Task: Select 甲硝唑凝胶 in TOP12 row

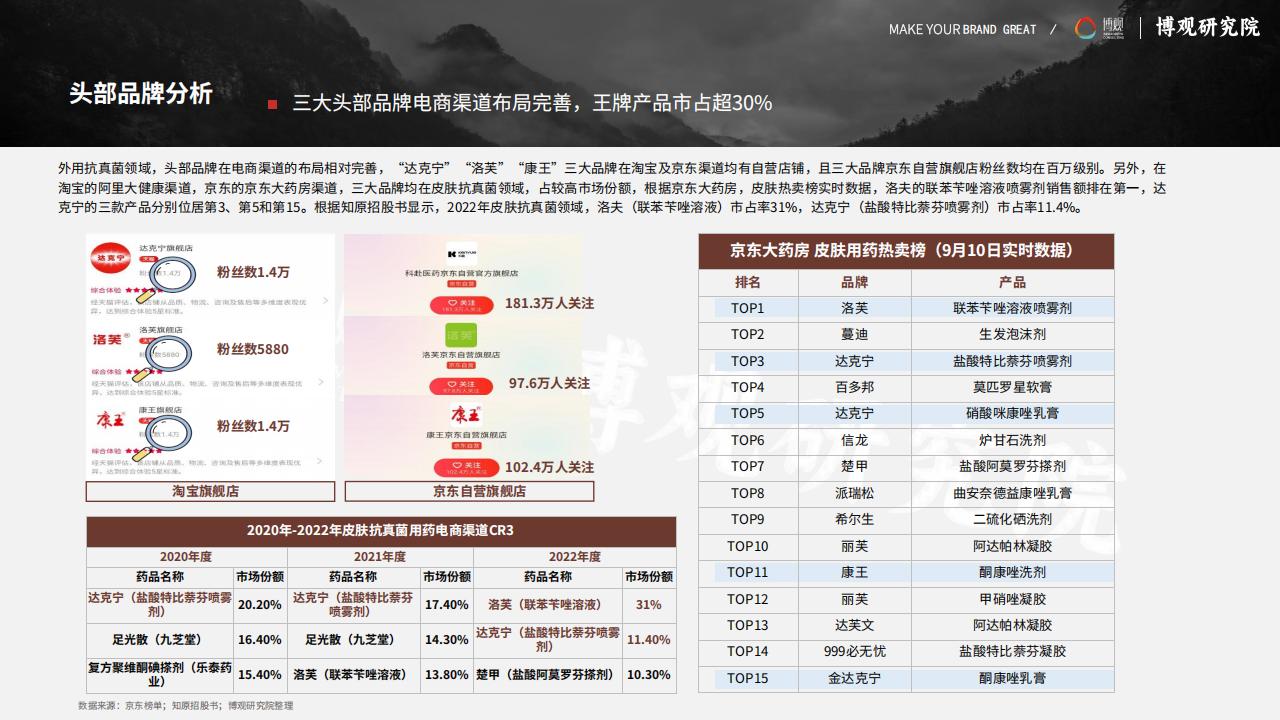Action: click(x=1012, y=599)
